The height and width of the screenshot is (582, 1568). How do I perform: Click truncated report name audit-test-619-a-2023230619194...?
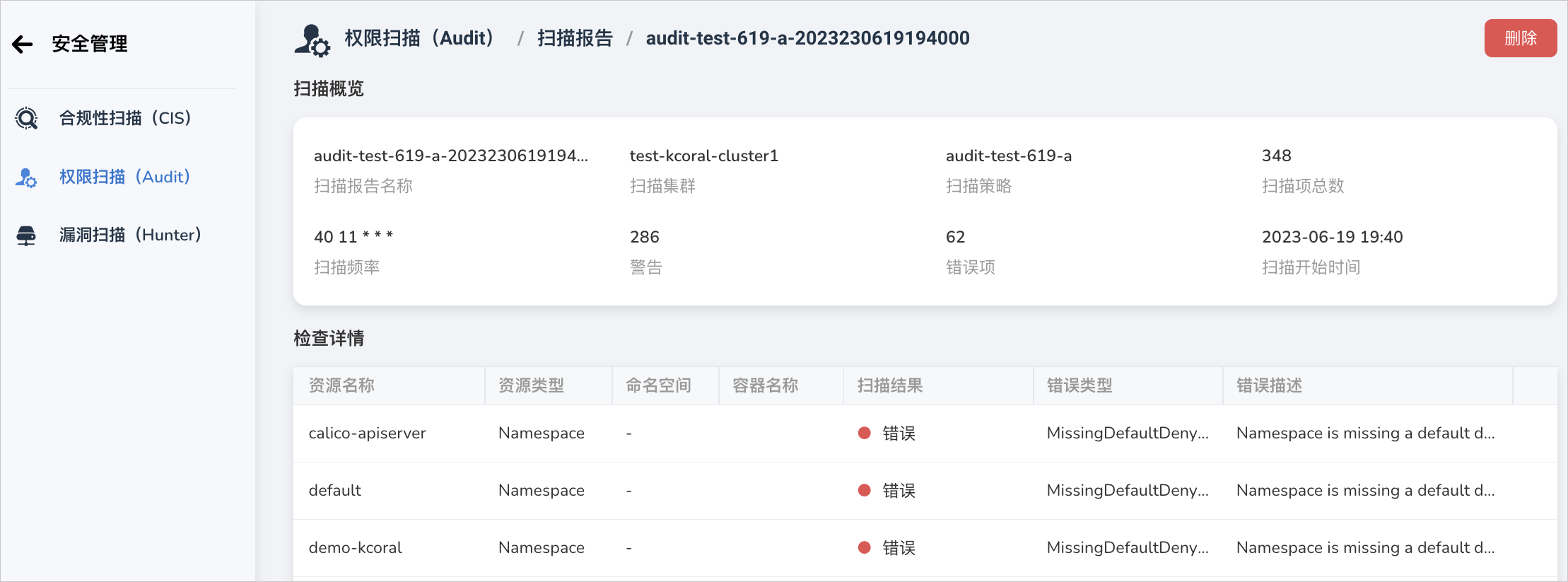pyautogui.click(x=451, y=156)
